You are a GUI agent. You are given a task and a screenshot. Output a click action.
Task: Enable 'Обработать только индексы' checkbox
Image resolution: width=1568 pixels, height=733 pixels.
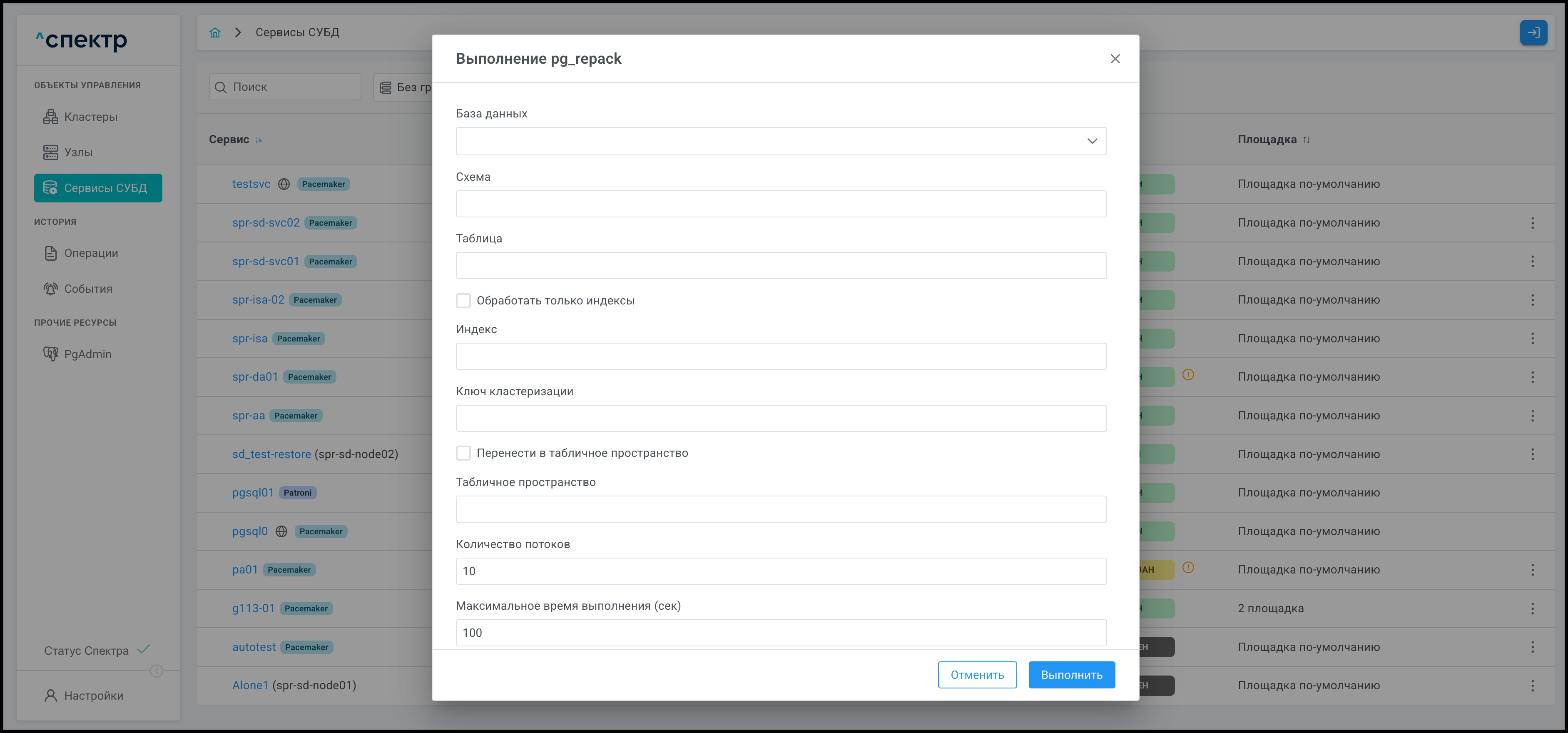(x=463, y=300)
